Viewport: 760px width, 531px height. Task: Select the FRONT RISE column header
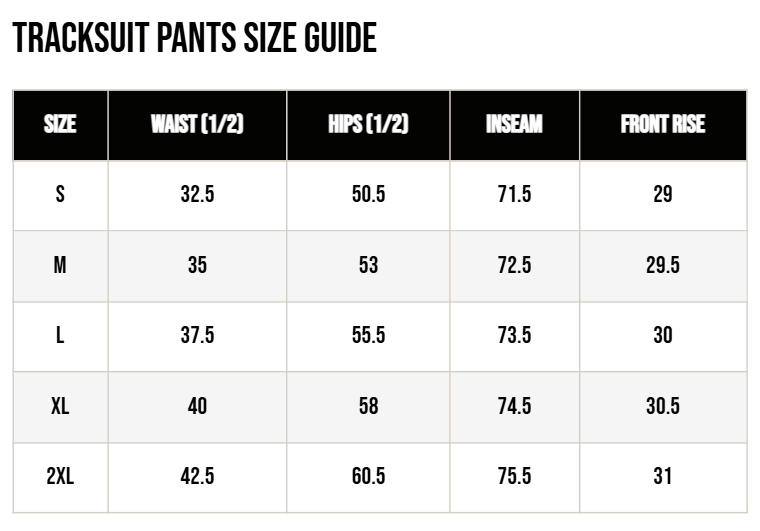coord(663,124)
